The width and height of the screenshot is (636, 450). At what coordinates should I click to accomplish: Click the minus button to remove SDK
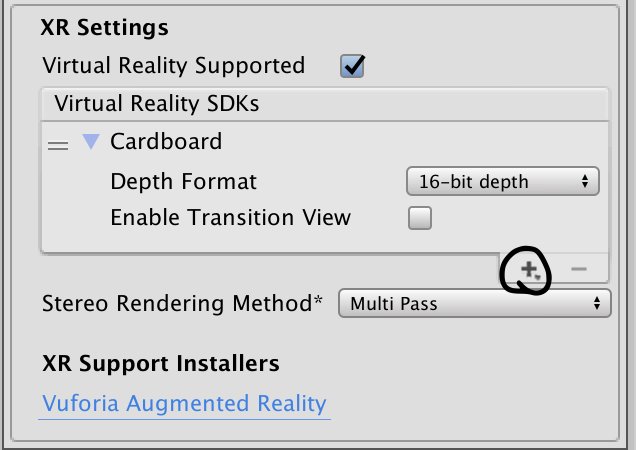click(x=579, y=268)
